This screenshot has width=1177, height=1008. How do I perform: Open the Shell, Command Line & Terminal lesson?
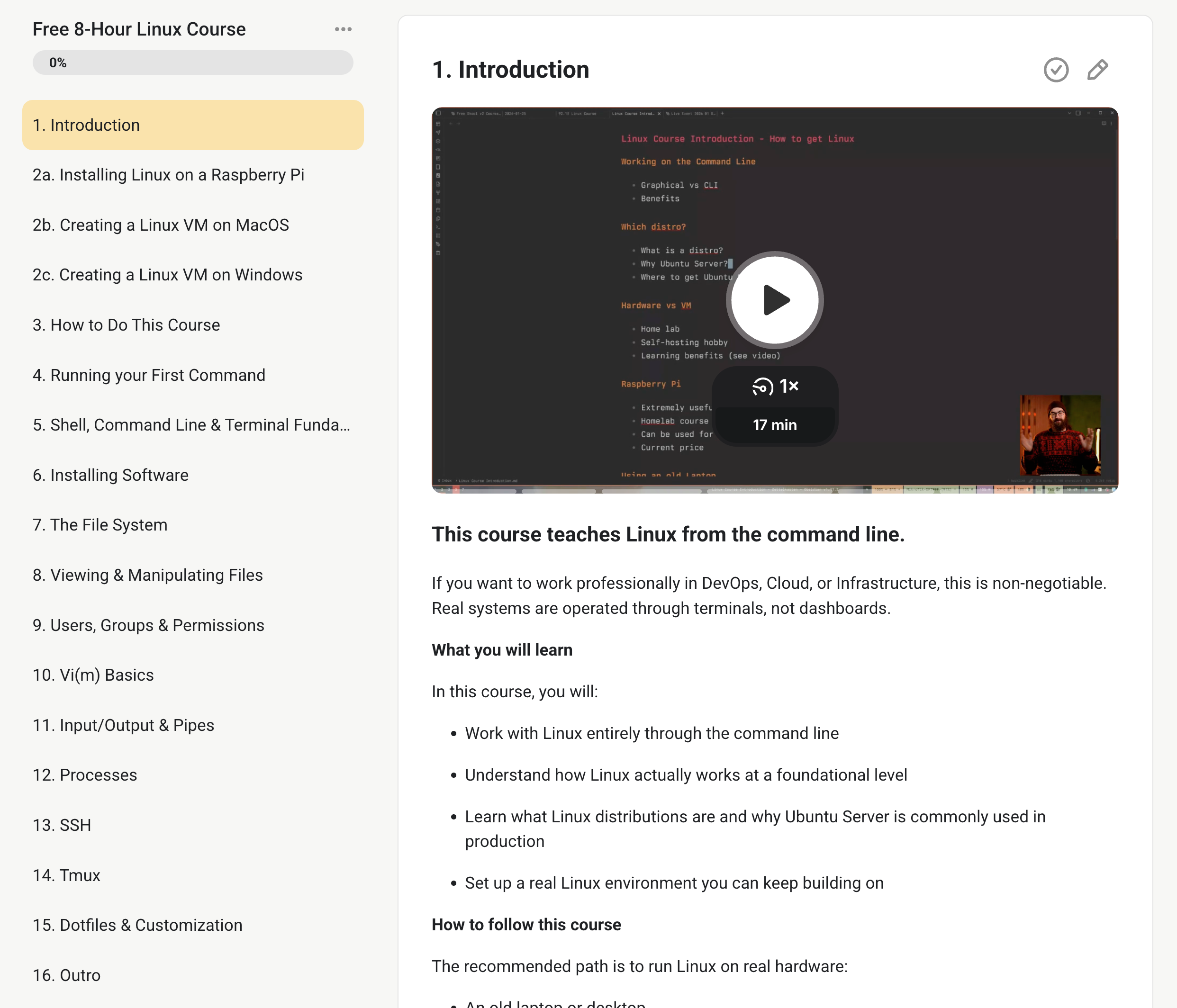(192, 425)
